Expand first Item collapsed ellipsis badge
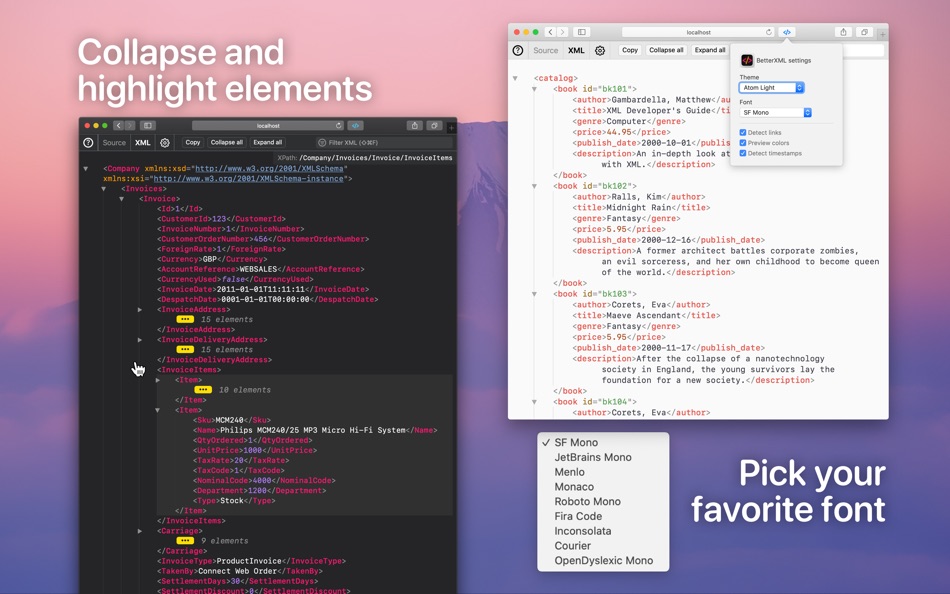 pyautogui.click(x=203, y=390)
